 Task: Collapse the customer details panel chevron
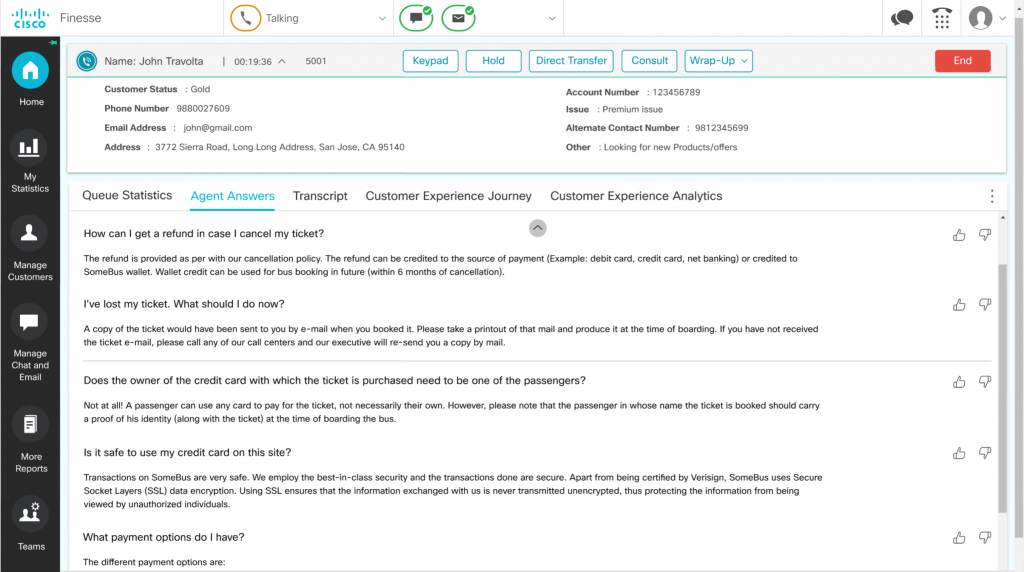click(x=537, y=228)
